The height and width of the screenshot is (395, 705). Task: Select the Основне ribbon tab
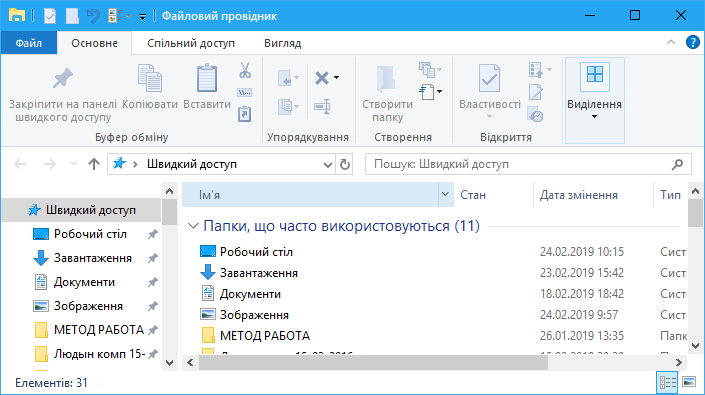94,43
